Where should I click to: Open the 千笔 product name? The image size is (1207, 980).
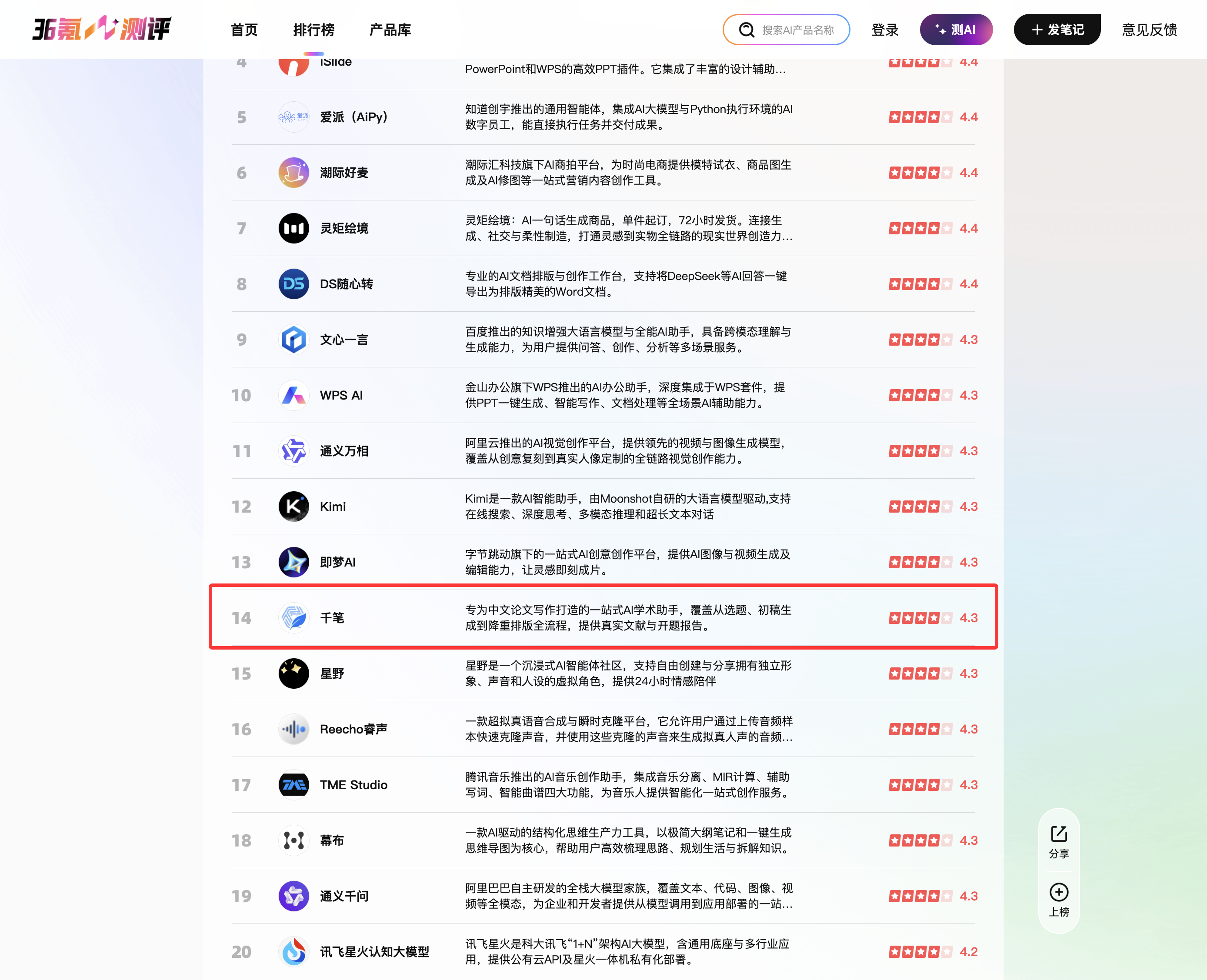332,617
